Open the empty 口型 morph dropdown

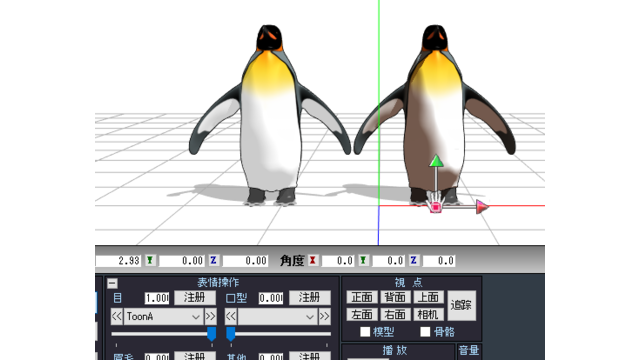click(278, 316)
